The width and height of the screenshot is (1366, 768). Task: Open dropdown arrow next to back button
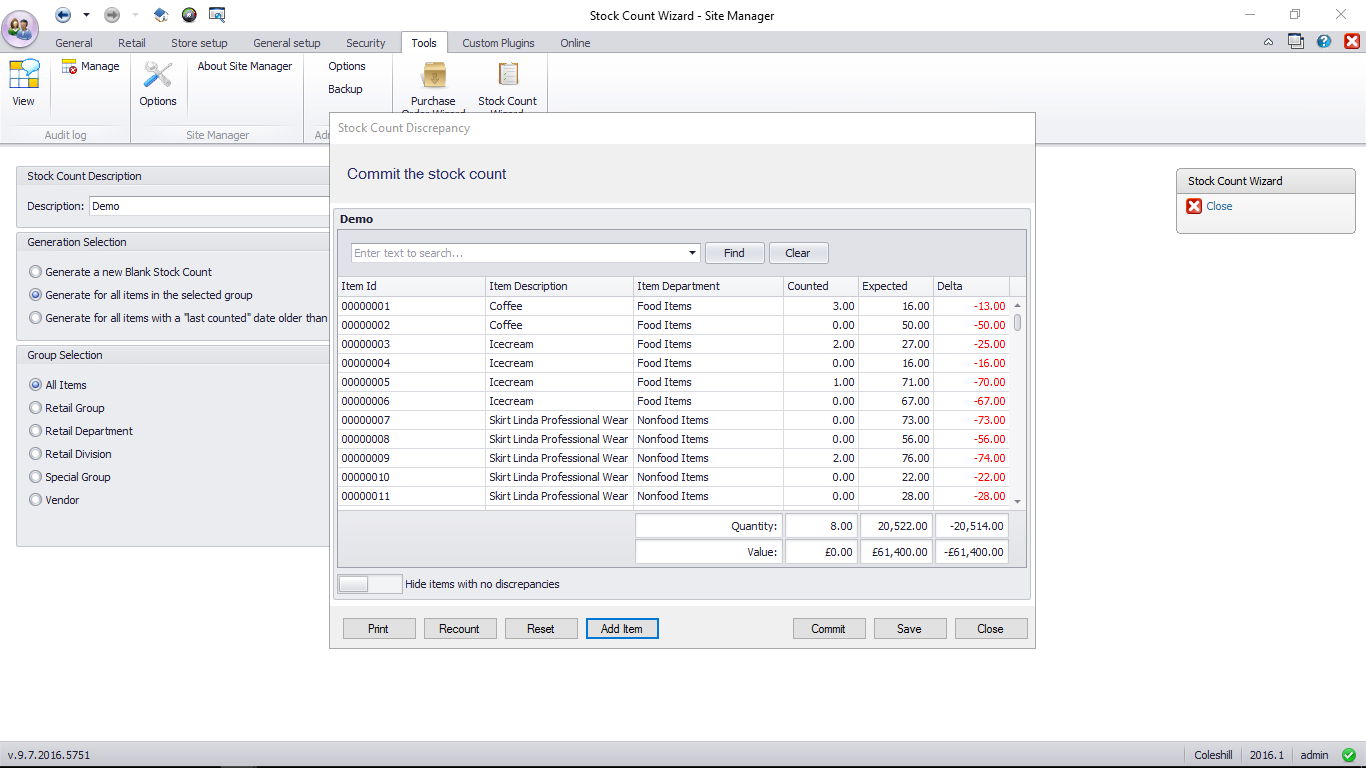click(x=86, y=15)
